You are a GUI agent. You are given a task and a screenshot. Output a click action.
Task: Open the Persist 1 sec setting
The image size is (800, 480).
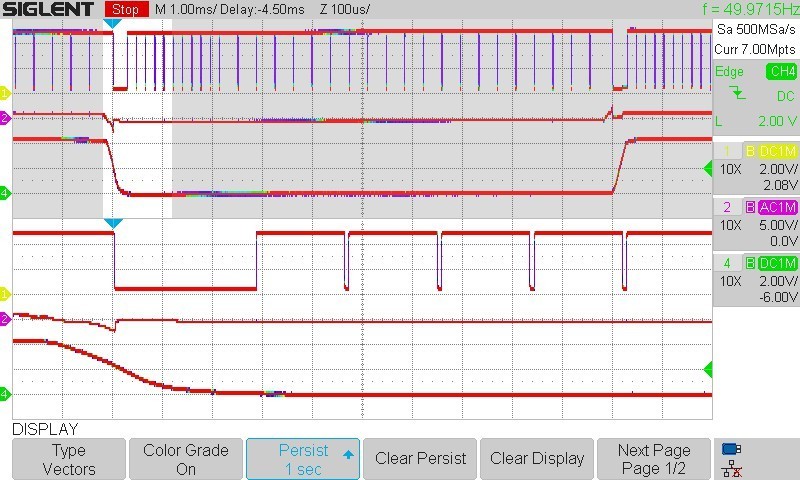(303, 459)
